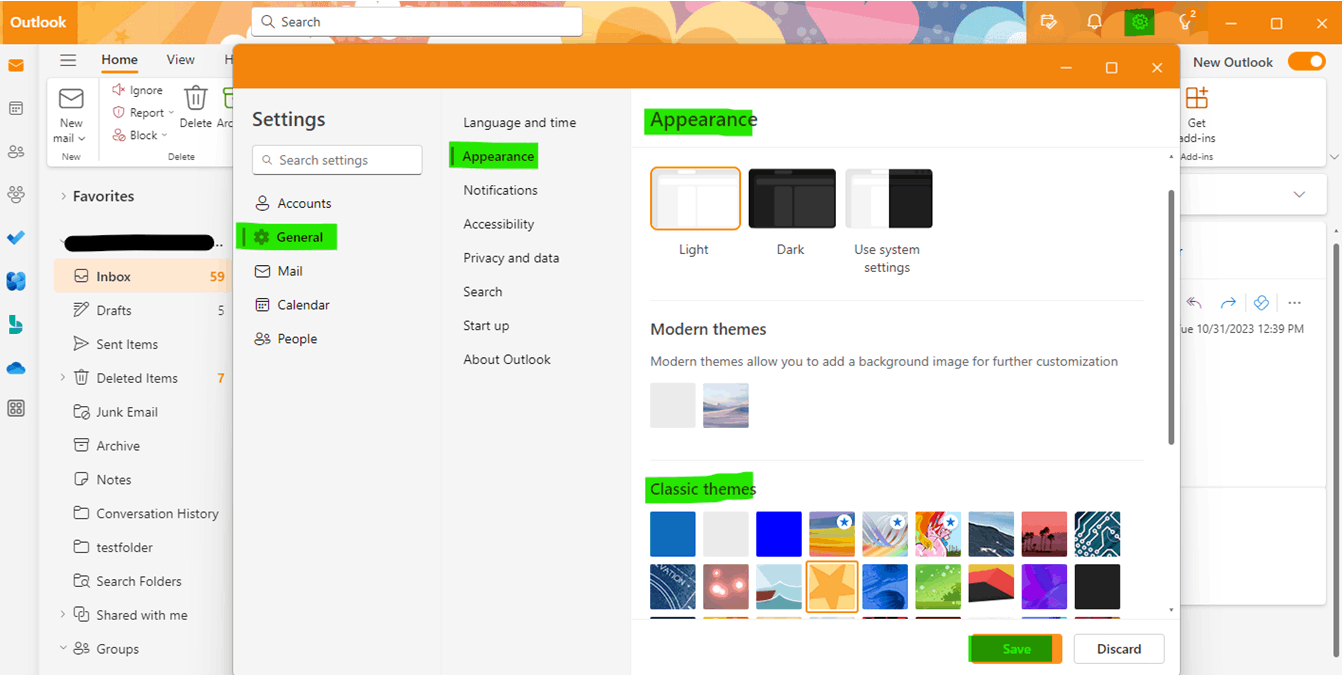
Task: Open the Inbox folder
Action: tap(141, 277)
